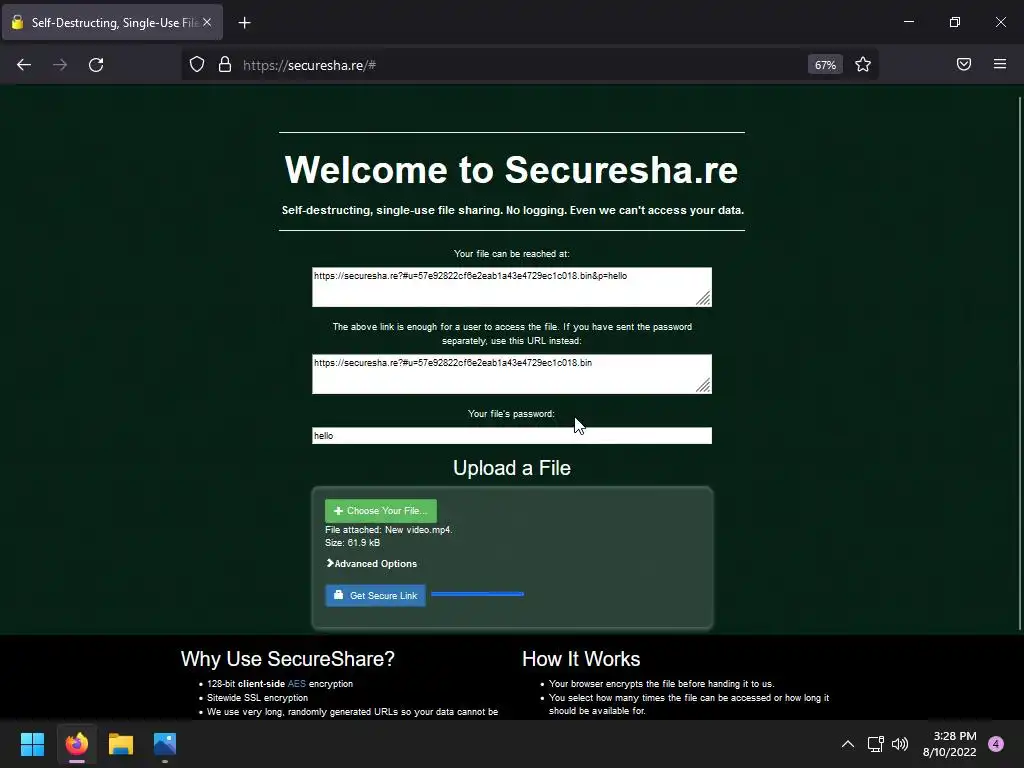Viewport: 1024px width, 768px height.
Task: Click 'Your file can be reached at:' label
Action: click(x=511, y=253)
